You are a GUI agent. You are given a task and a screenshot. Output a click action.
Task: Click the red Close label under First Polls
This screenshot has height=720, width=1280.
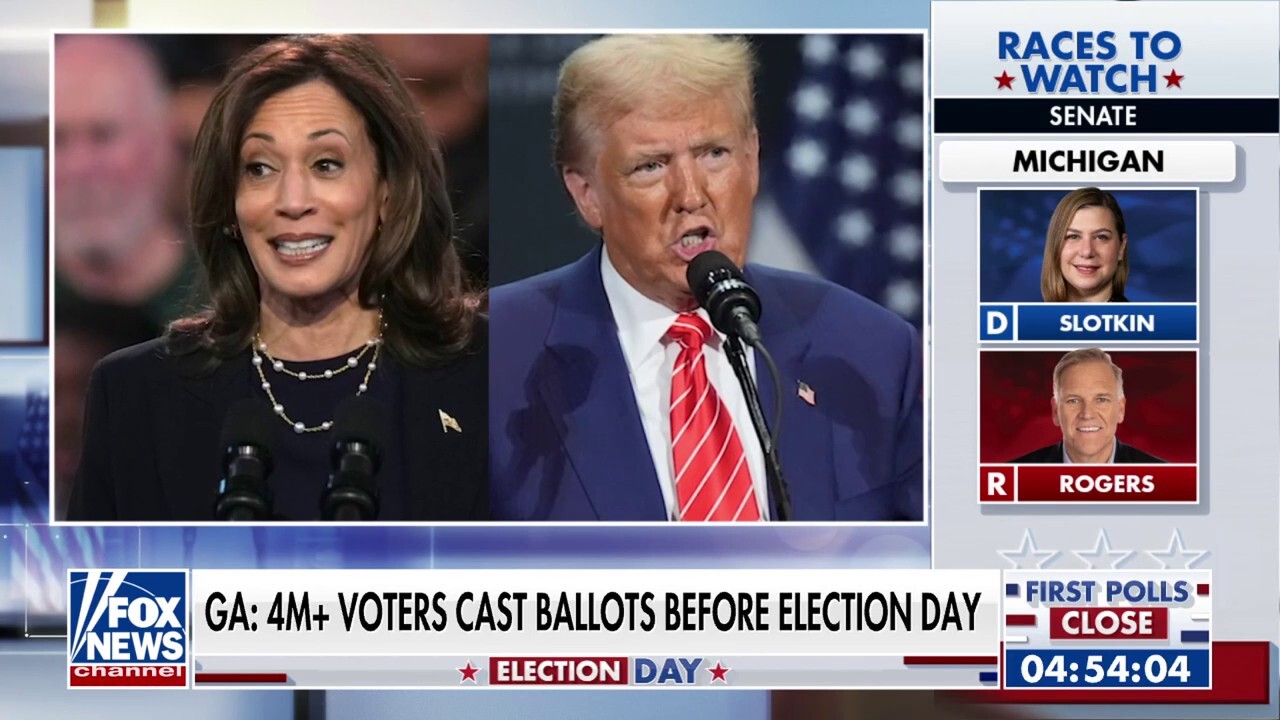[x=1108, y=624]
